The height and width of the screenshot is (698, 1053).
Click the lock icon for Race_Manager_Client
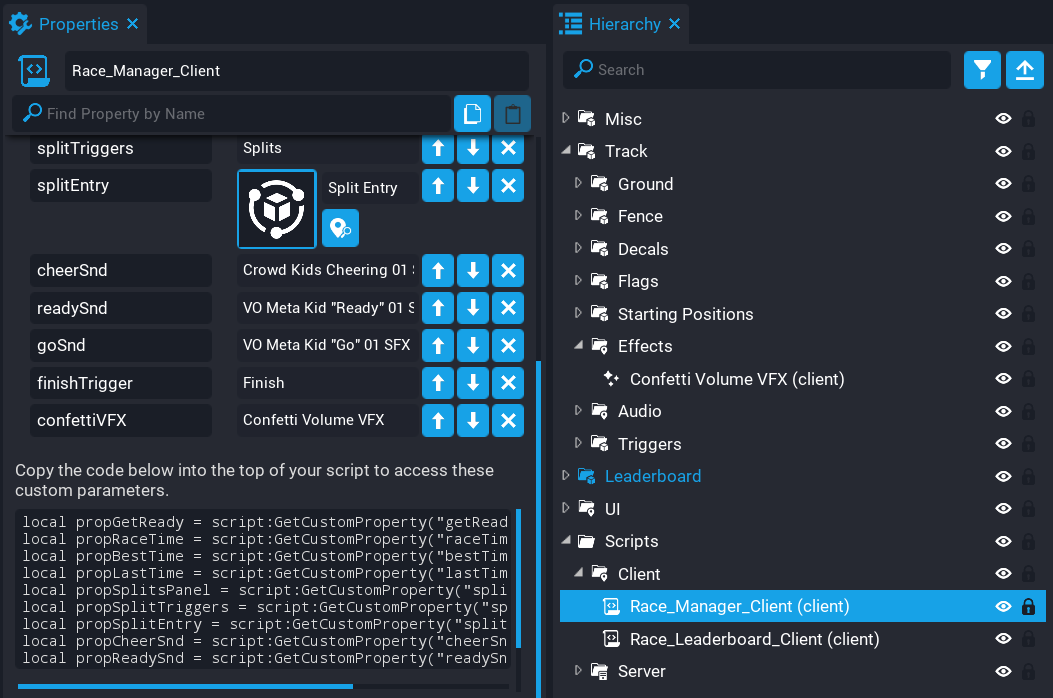1028,607
